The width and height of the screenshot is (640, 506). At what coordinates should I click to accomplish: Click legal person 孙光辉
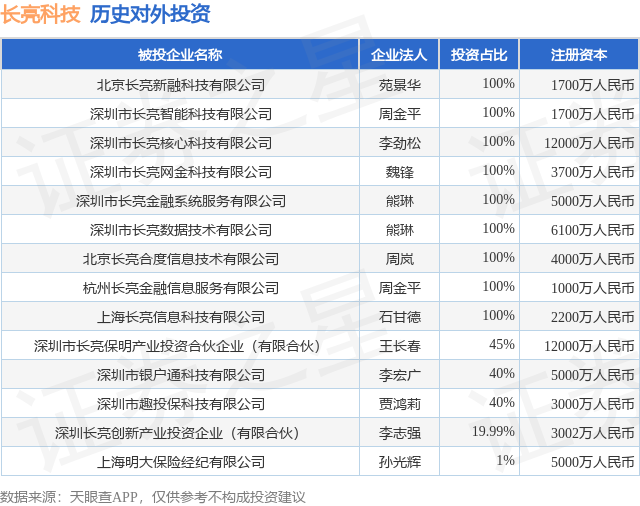tap(400, 462)
